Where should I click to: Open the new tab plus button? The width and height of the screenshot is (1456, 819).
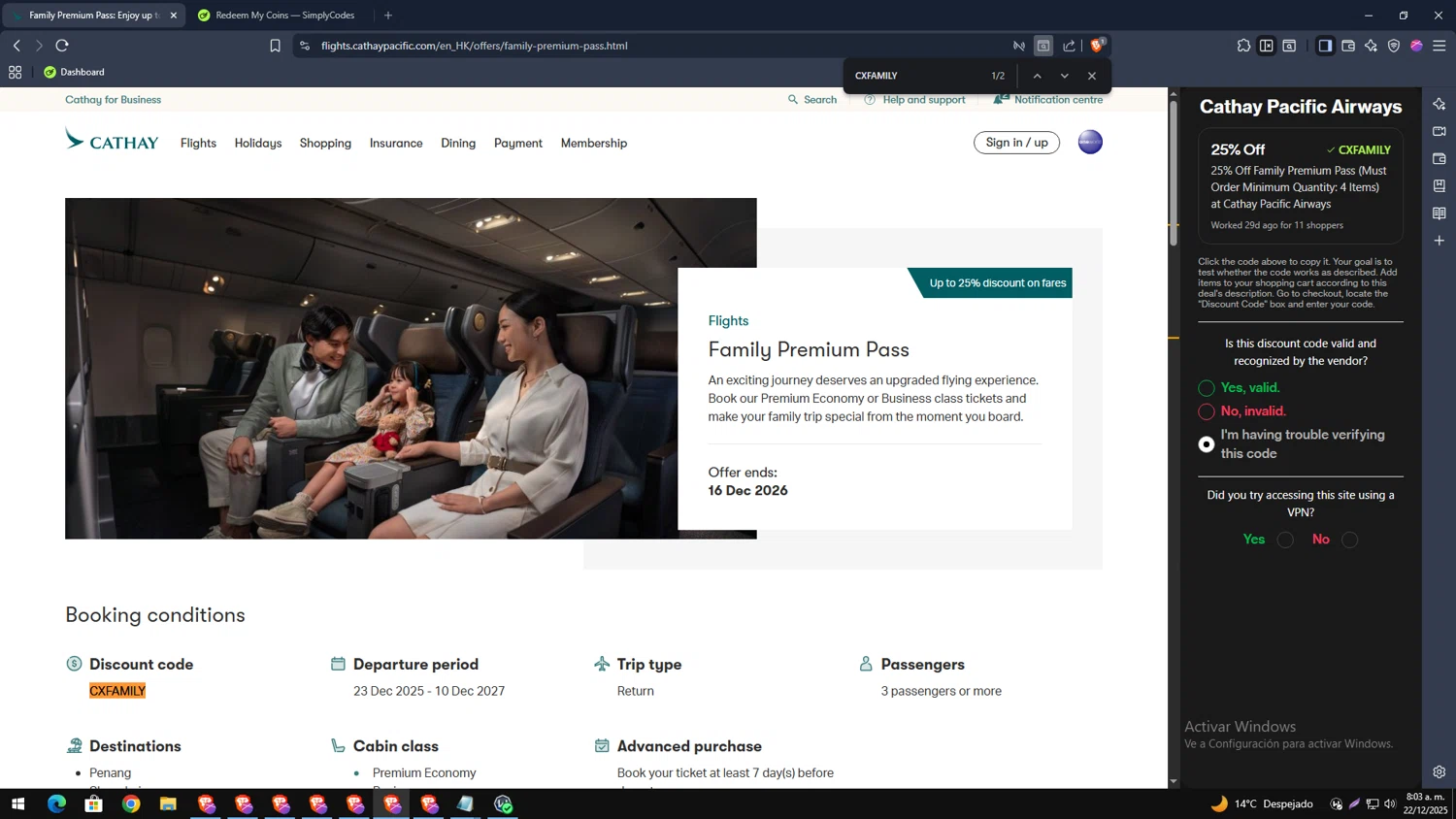[388, 16]
